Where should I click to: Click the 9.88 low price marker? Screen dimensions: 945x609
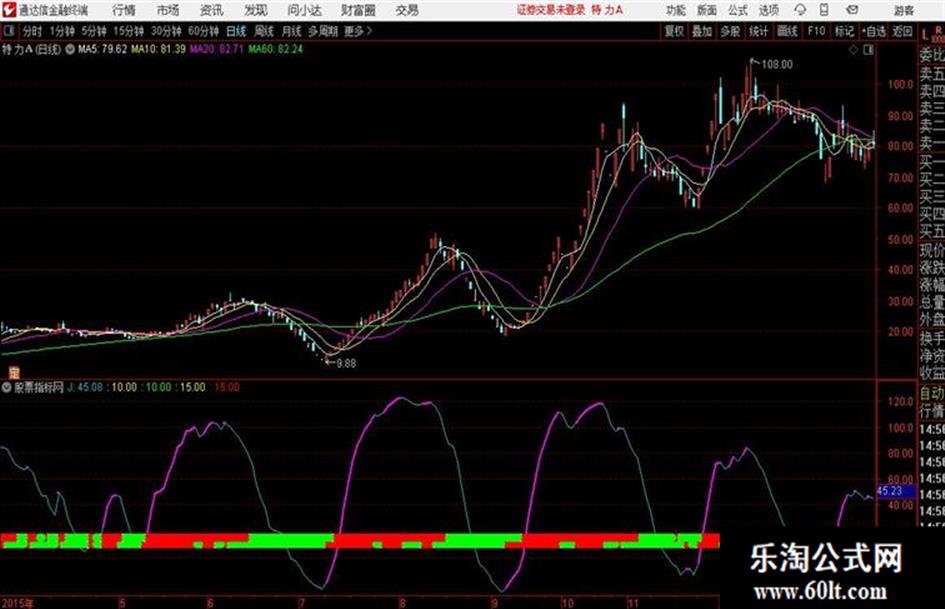(x=346, y=364)
